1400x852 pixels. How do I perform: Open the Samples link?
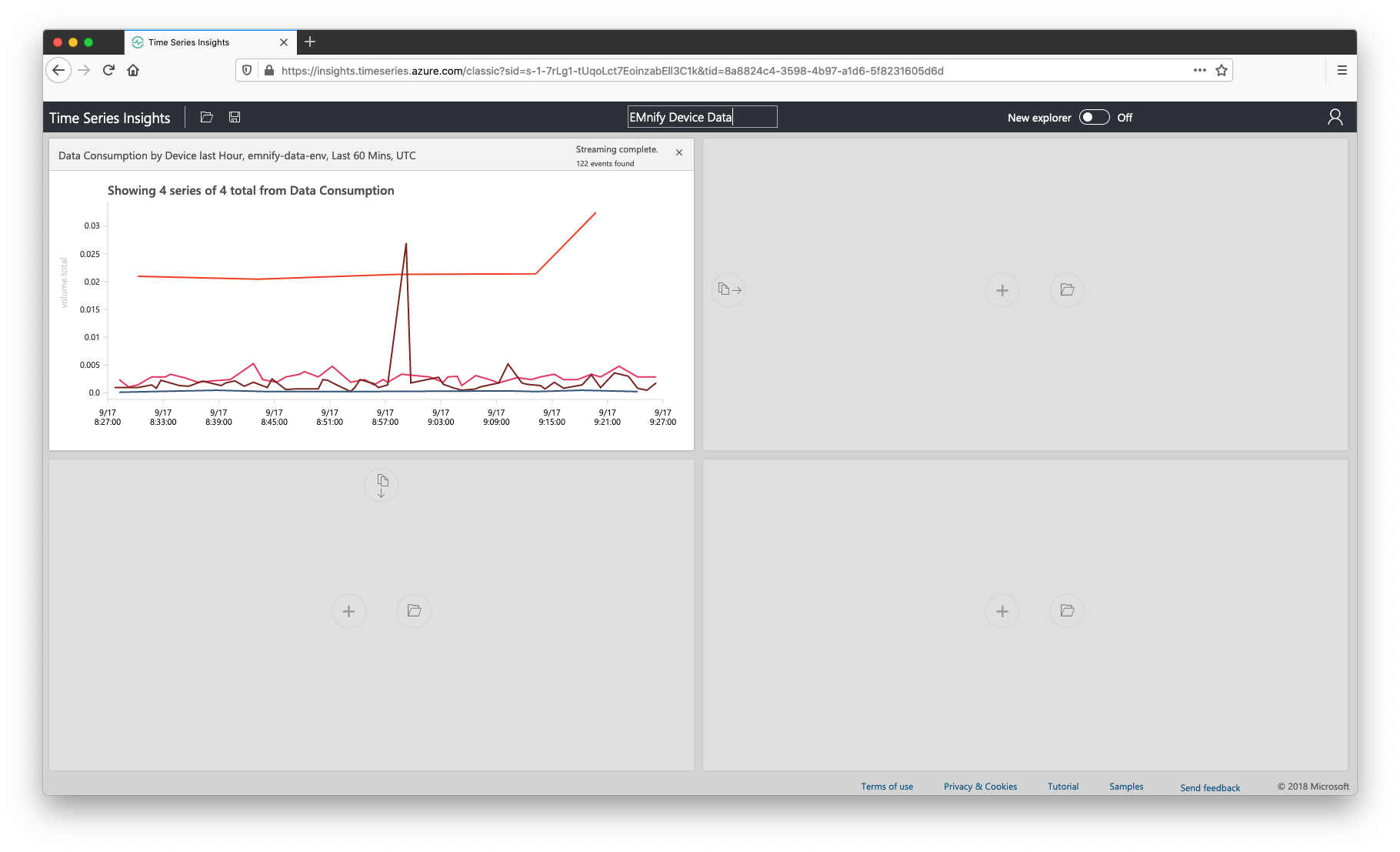(x=1126, y=787)
